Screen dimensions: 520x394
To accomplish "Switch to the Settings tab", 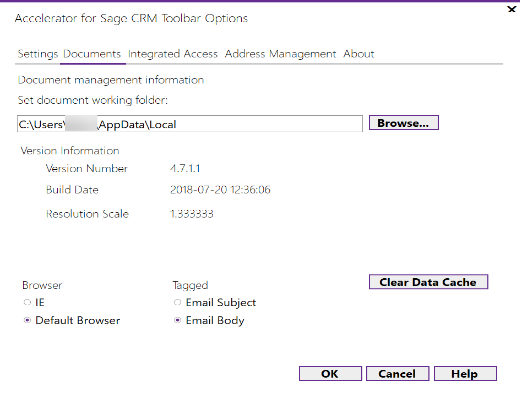I will tap(38, 54).
